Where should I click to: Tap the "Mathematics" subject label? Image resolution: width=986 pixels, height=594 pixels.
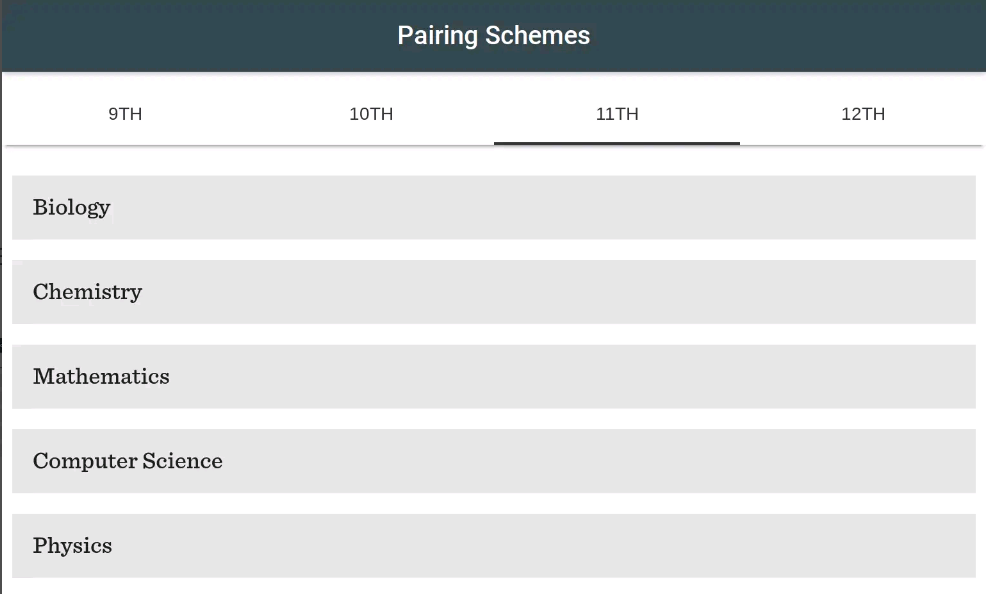[101, 377]
